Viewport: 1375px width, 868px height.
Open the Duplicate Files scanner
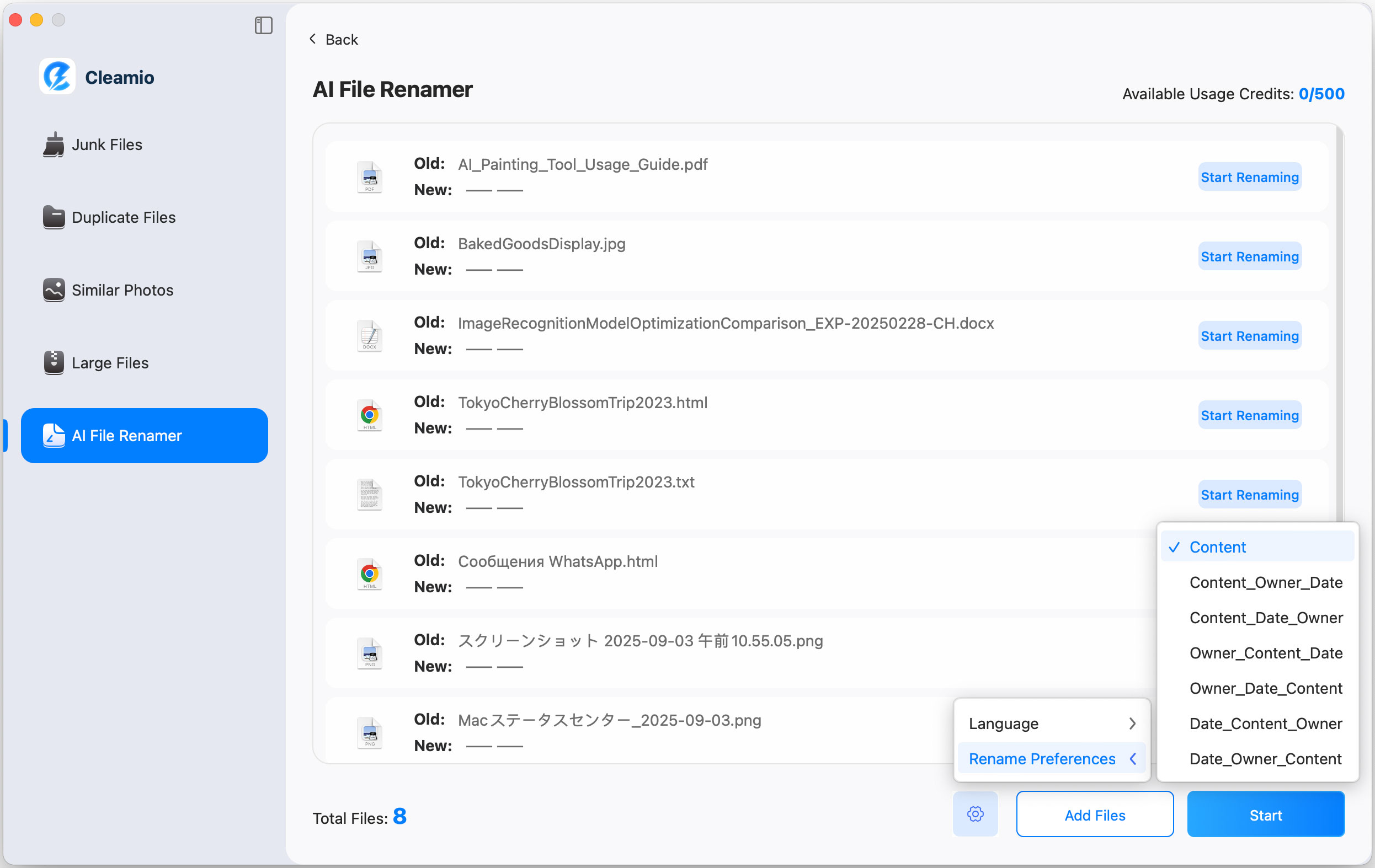(122, 217)
